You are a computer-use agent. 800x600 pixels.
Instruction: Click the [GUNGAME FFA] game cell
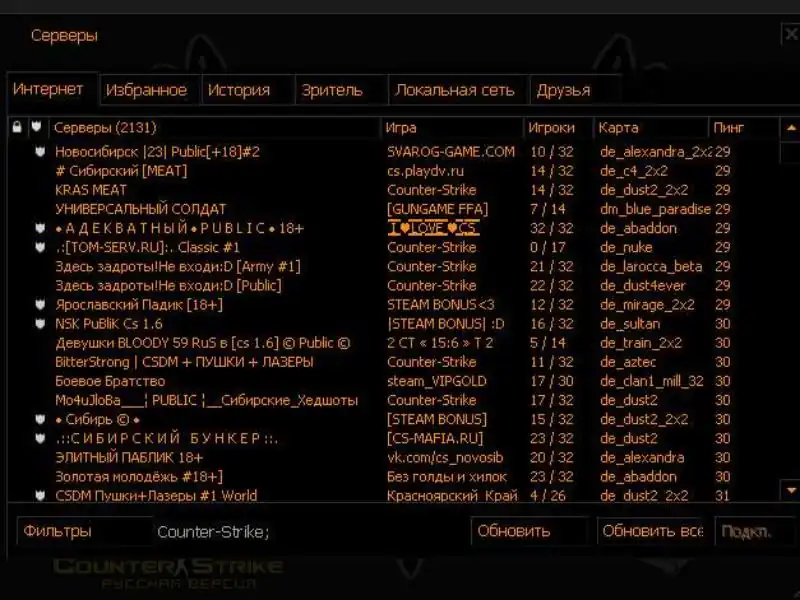(438, 209)
